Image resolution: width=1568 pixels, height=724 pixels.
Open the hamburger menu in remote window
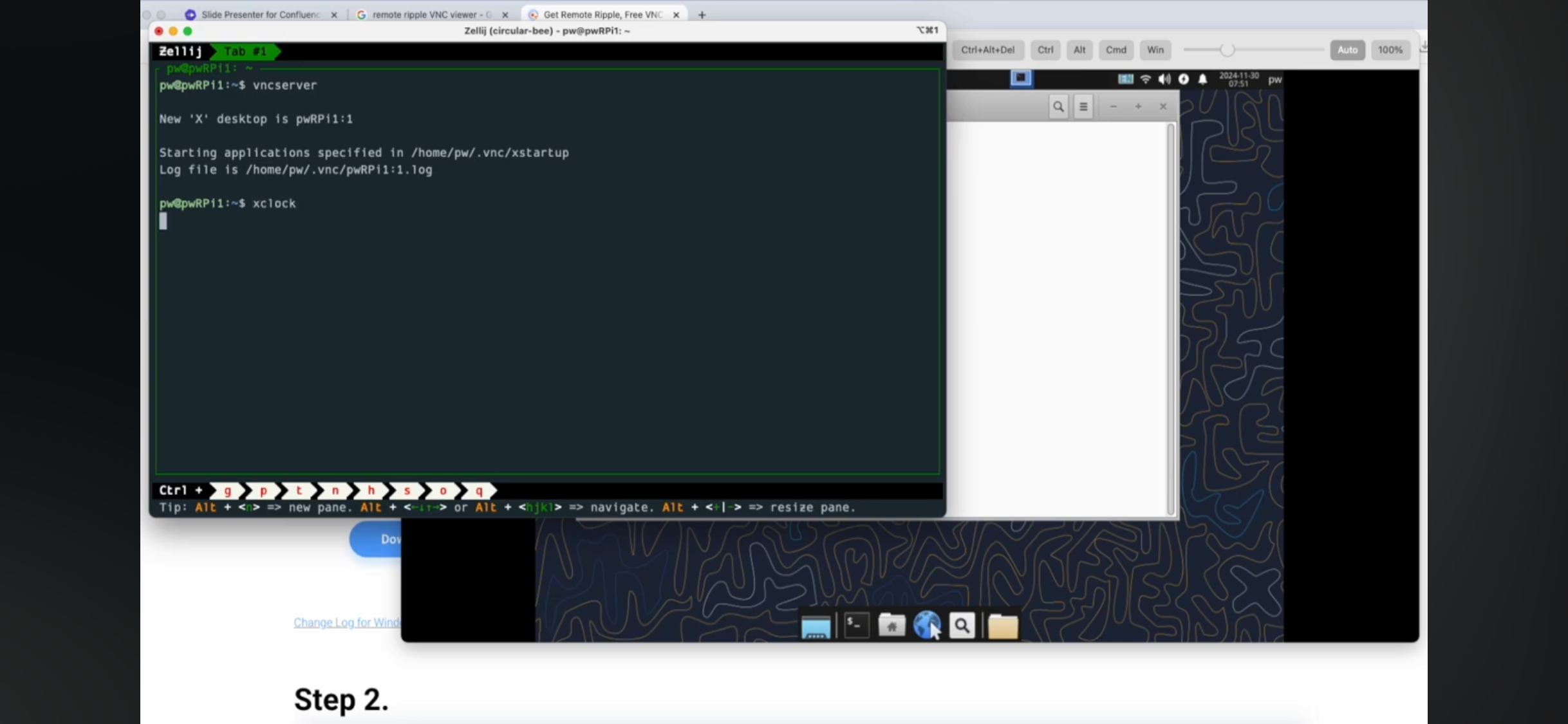(1083, 107)
